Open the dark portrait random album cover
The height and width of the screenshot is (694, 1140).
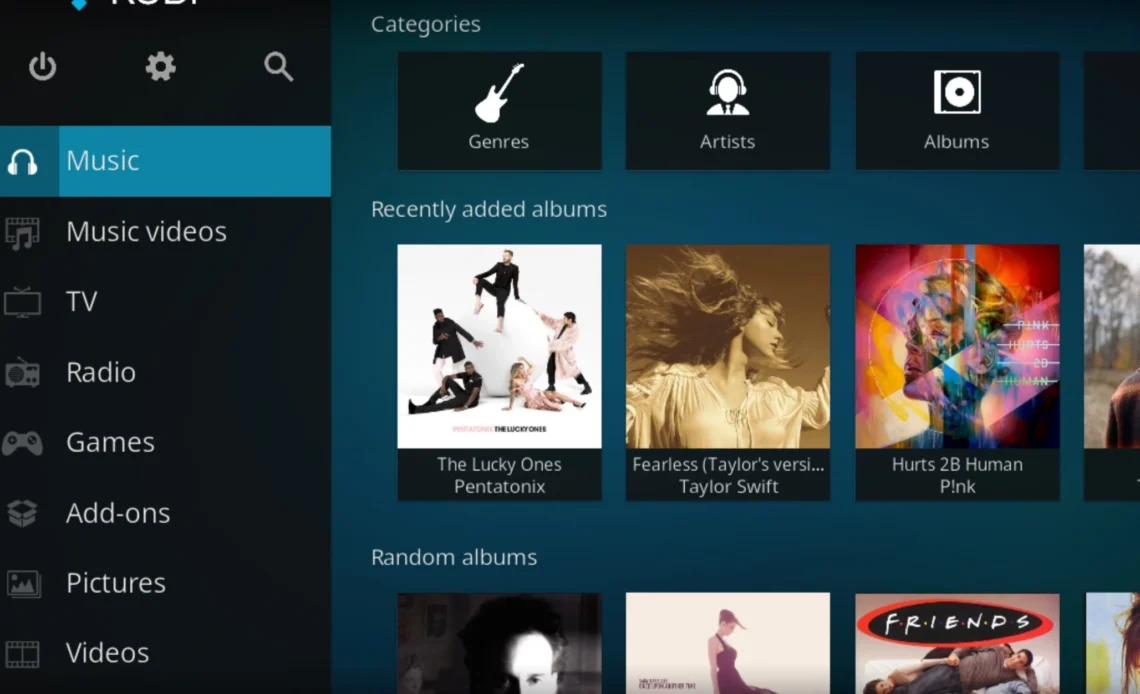click(x=499, y=644)
